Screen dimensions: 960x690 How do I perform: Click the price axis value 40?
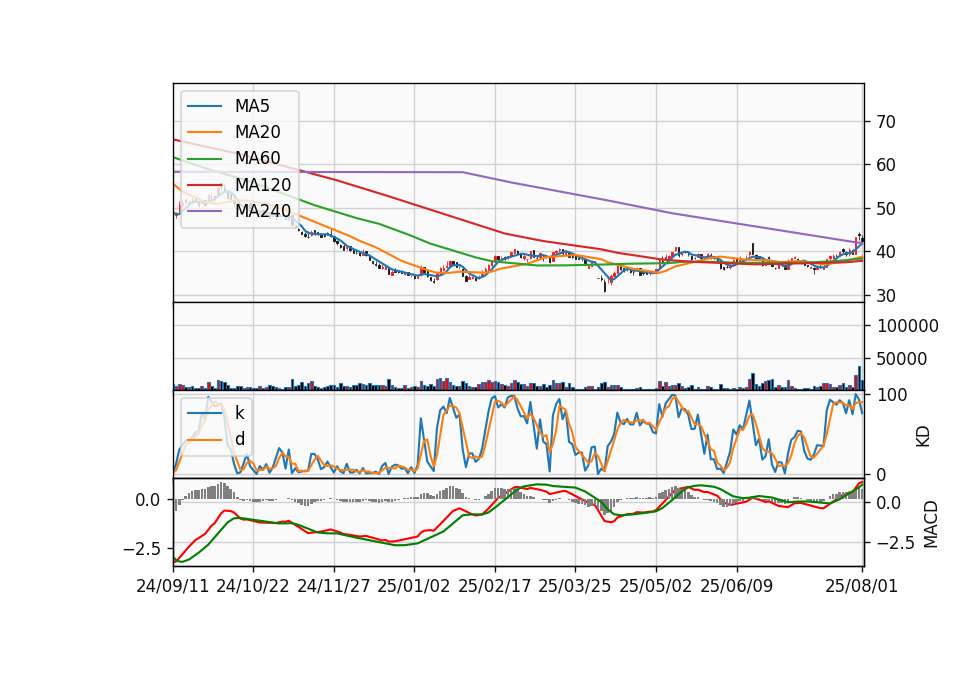pyautogui.click(x=886, y=252)
